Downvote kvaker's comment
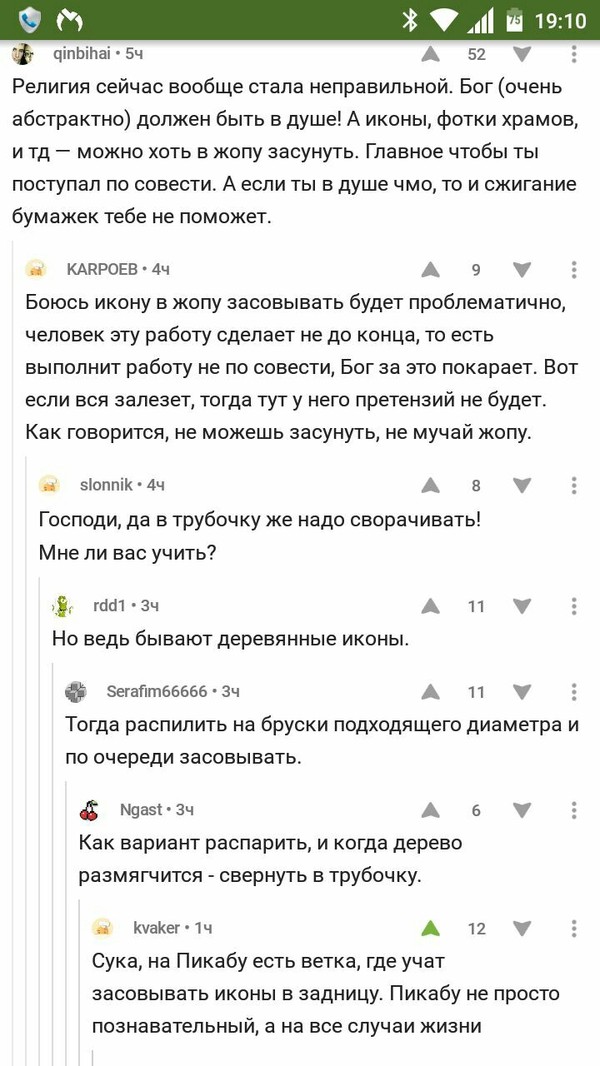The width and height of the screenshot is (600, 1066). [522, 928]
